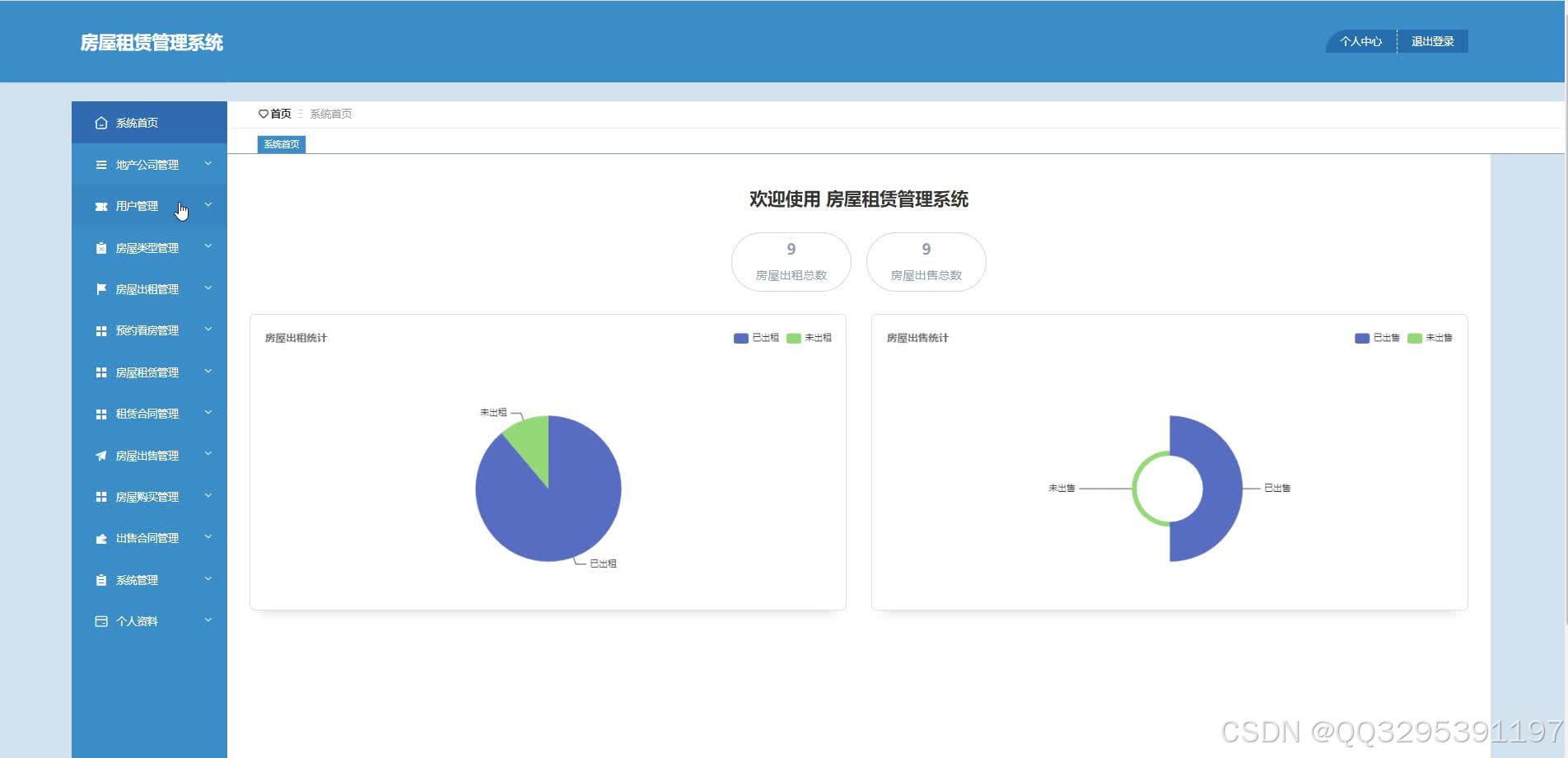
Task: Click the grid icon beside 房屋租赁管理
Action: click(x=101, y=372)
